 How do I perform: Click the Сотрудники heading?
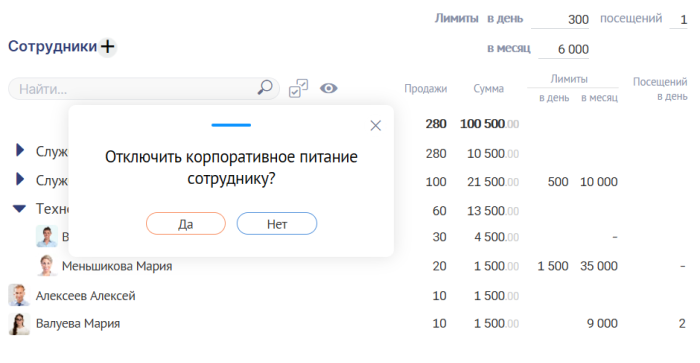[53, 46]
